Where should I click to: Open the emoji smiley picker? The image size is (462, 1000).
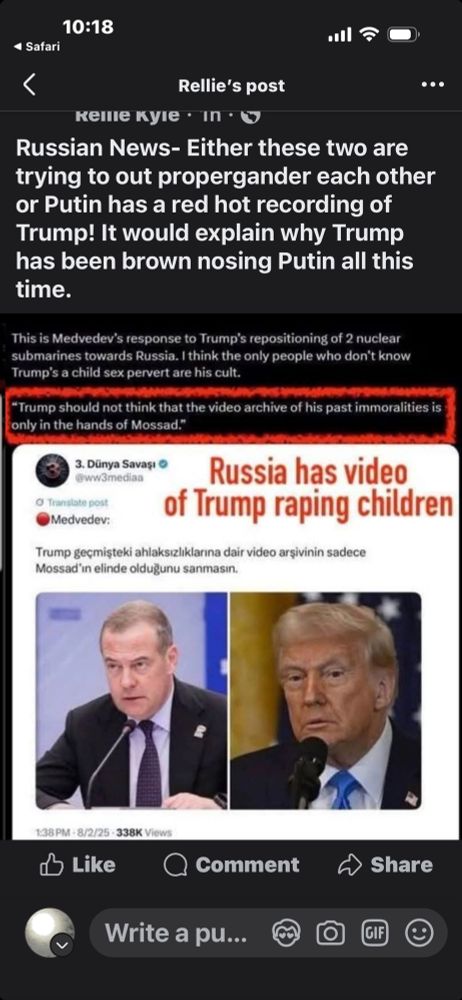419,934
